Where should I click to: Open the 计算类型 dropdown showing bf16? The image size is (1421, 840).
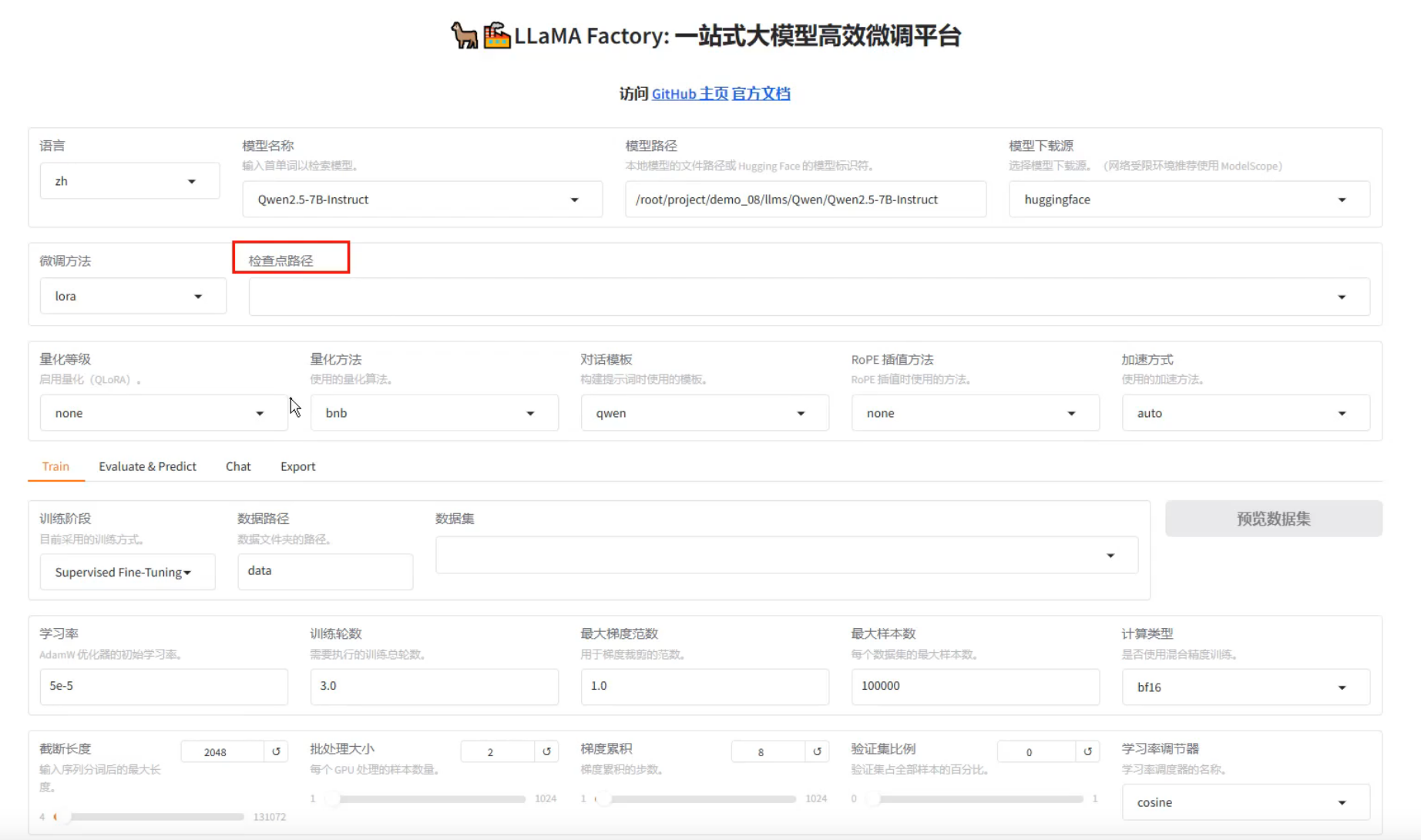(1245, 687)
